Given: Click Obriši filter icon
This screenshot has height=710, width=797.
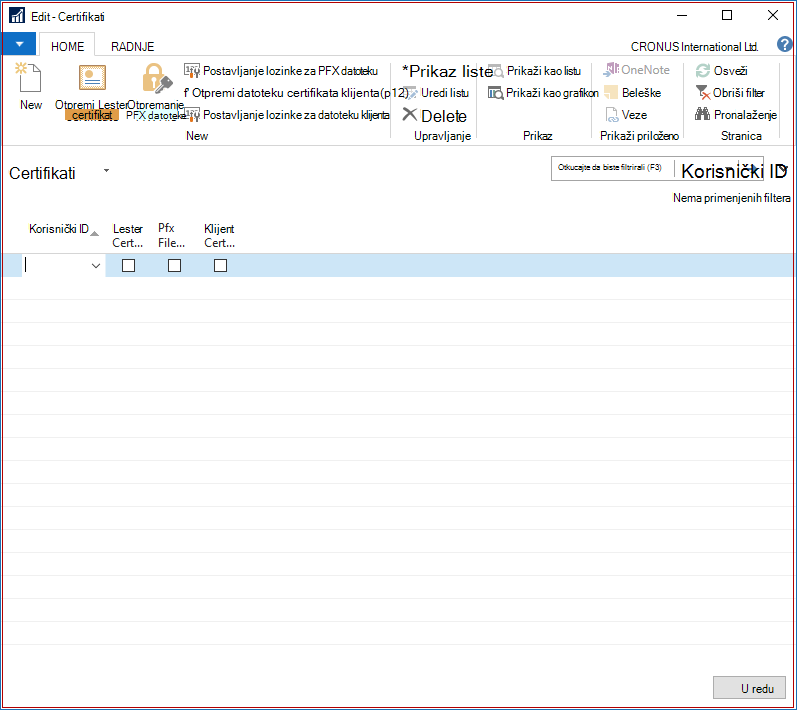Looking at the screenshot, I should point(702,93).
